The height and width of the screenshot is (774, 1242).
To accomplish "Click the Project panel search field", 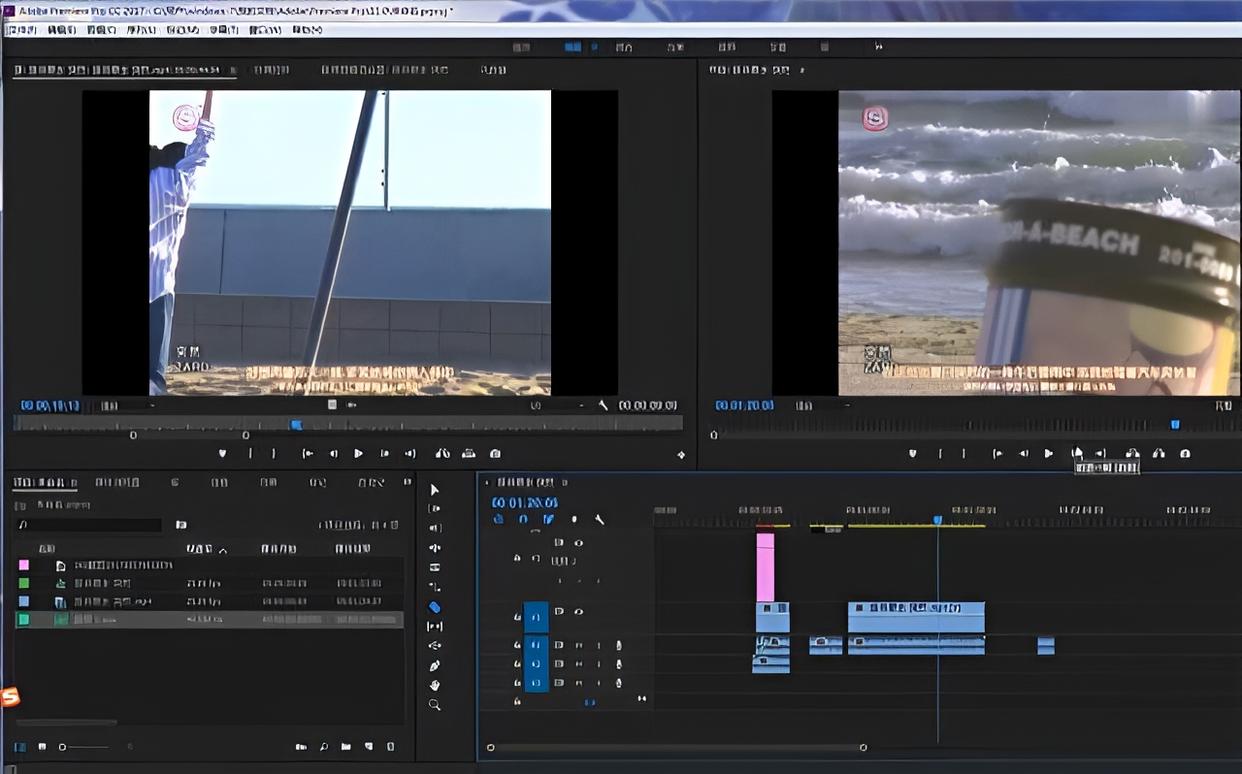I will point(90,524).
